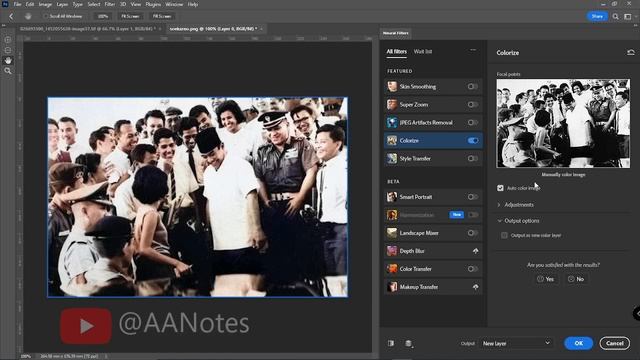Download the Depth Blur filter via cloud icon

tap(476, 251)
